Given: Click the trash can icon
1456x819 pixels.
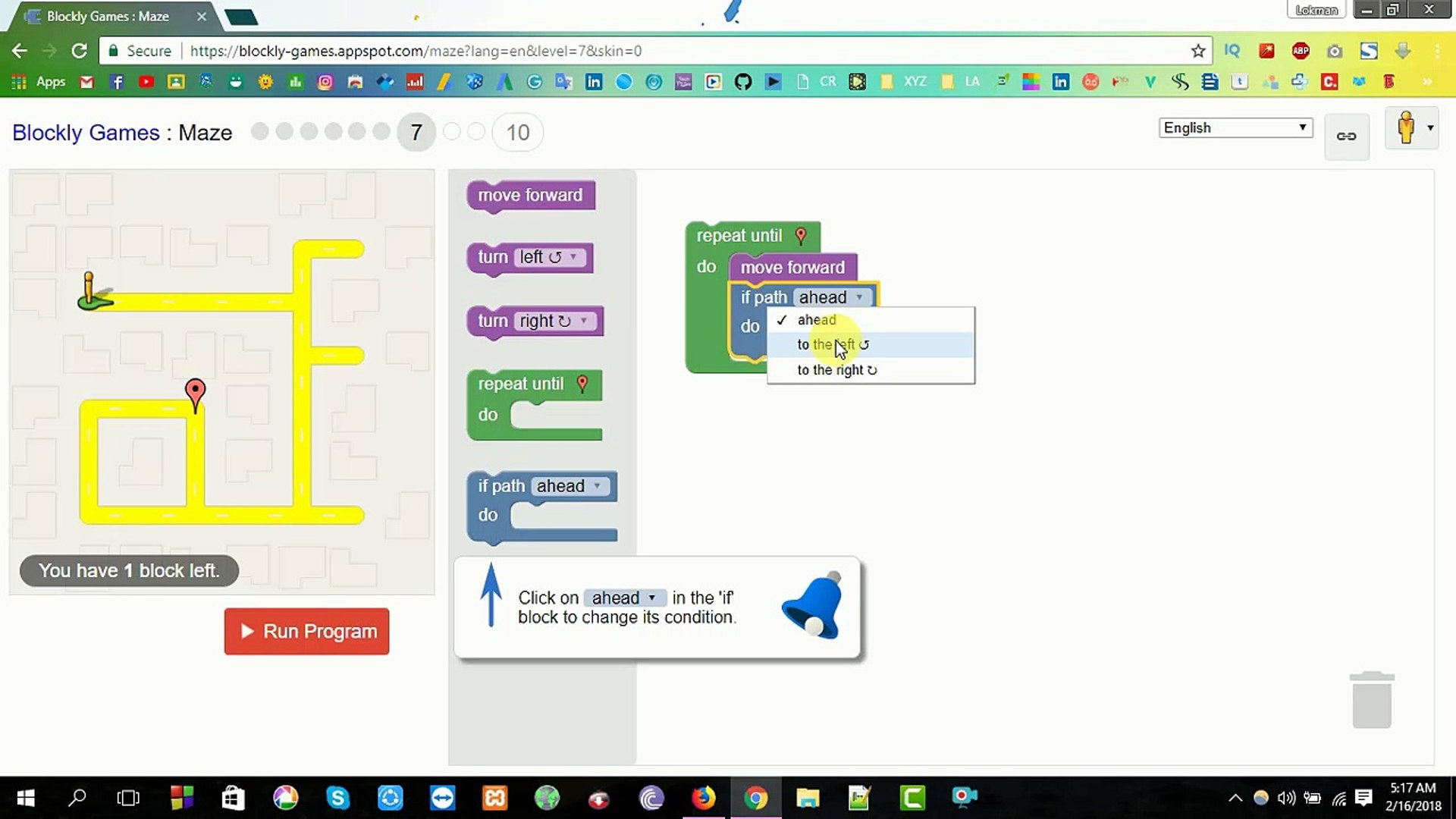Looking at the screenshot, I should click(x=1372, y=700).
